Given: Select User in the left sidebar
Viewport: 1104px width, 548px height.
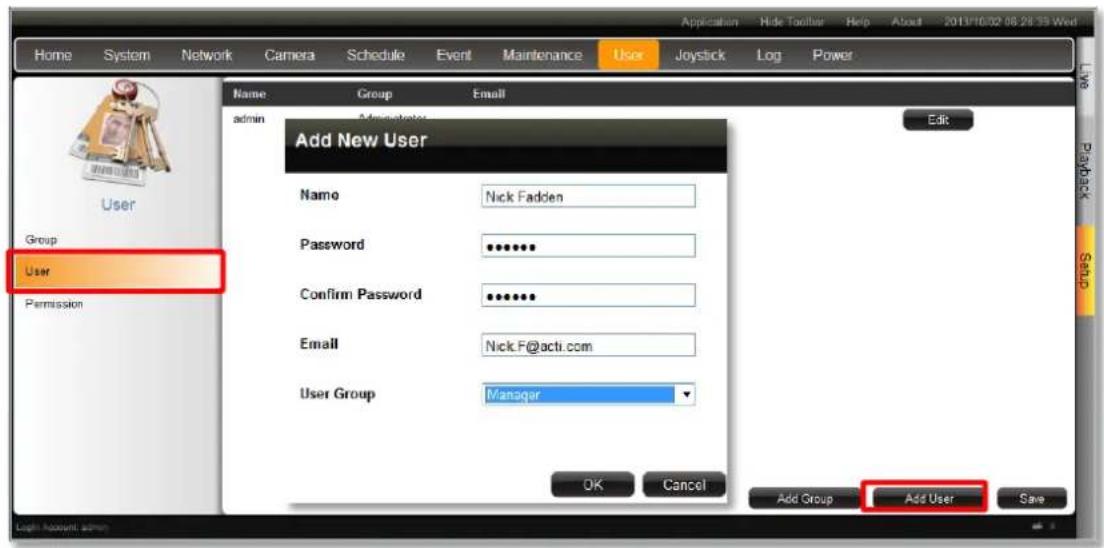Looking at the screenshot, I should [116, 271].
